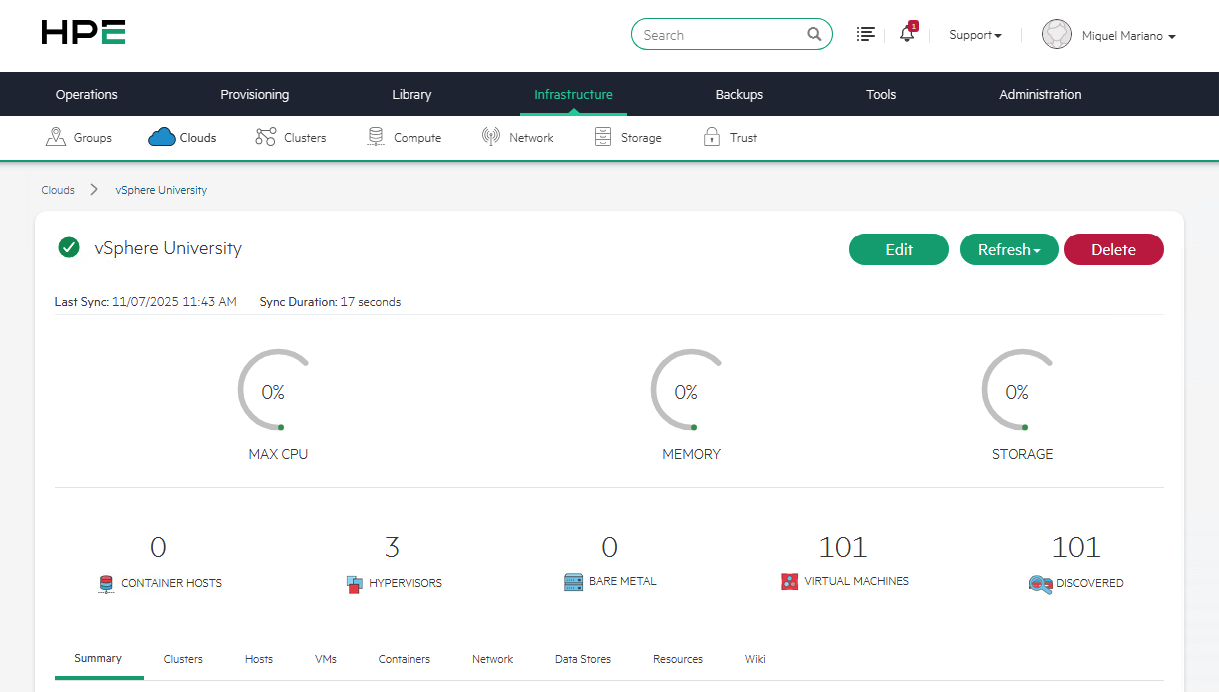
Task: Open the activity list icon
Action: 866,34
